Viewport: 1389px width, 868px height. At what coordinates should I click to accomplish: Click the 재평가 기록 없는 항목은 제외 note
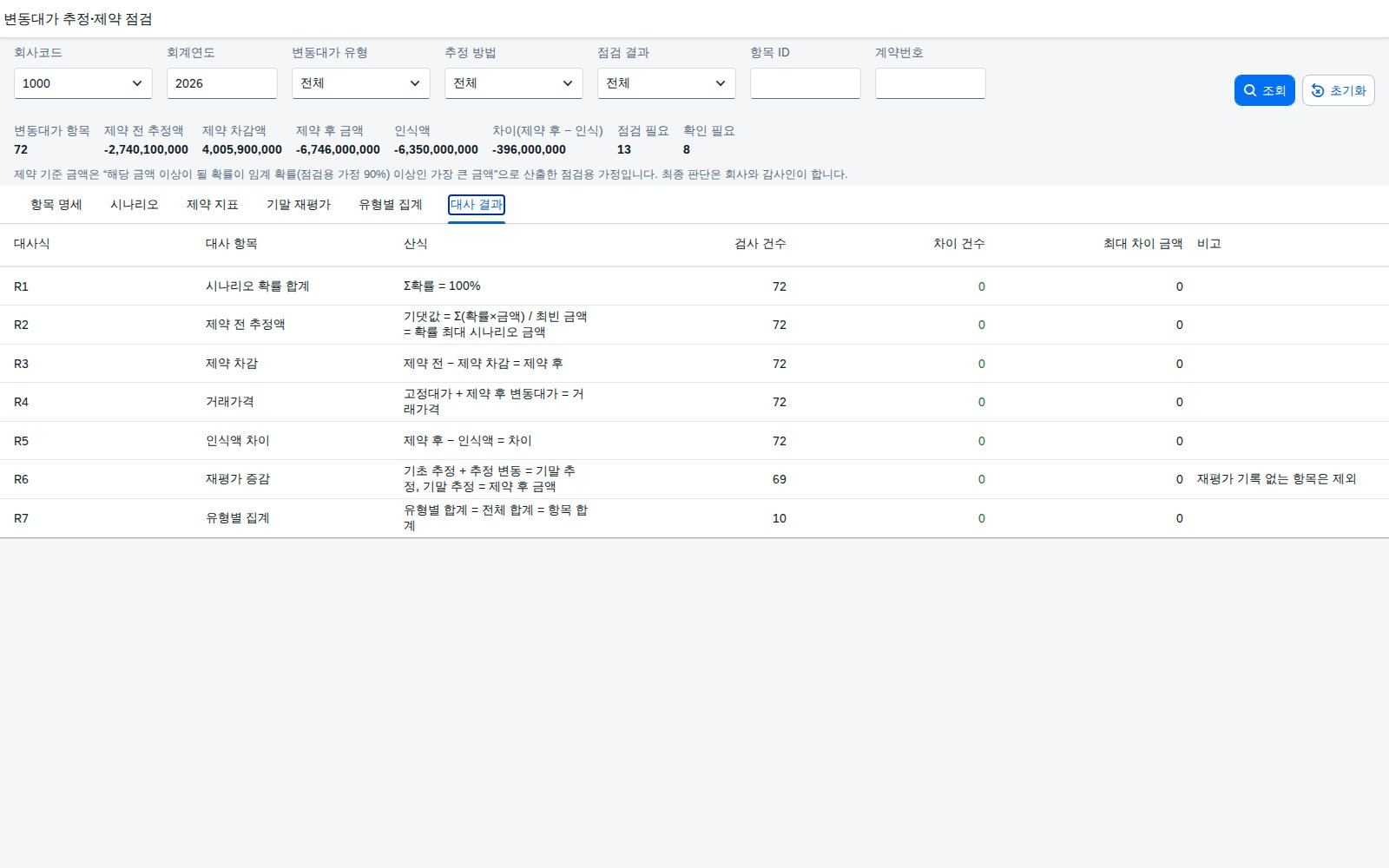click(1276, 479)
